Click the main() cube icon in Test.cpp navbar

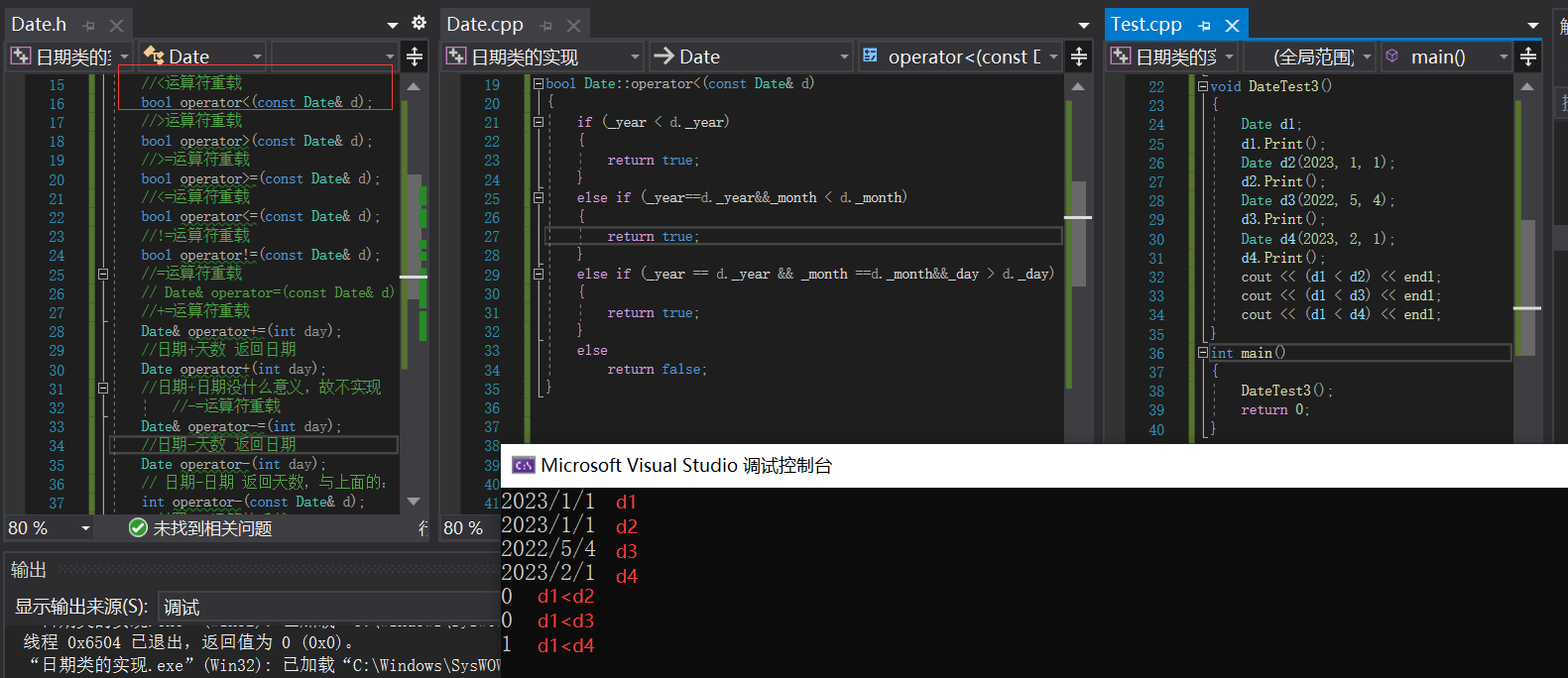[1392, 56]
